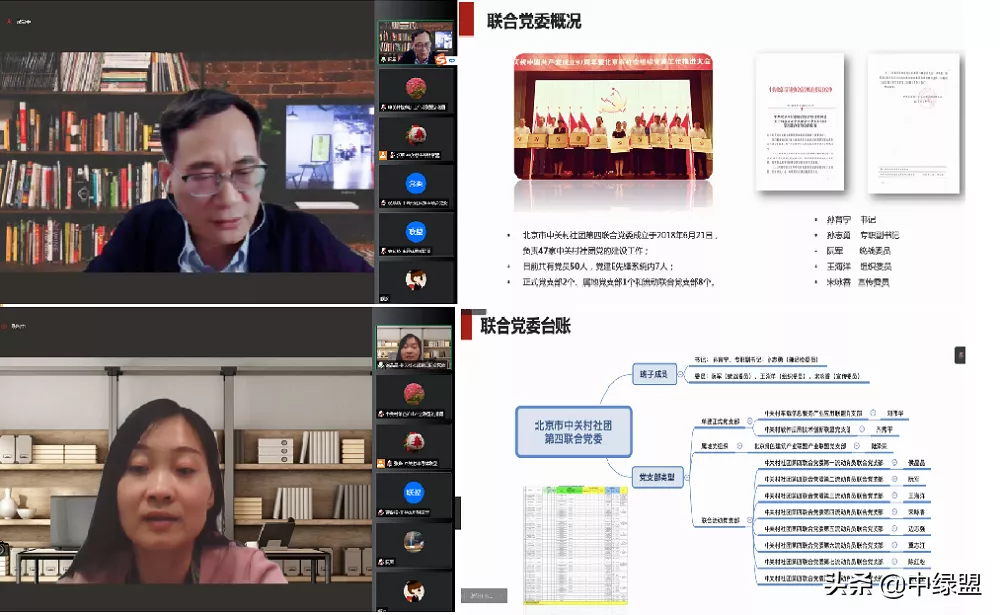1000x615 pixels.
Task: Click the Sogou input icon on top thumbnail
Action: pos(441,59)
